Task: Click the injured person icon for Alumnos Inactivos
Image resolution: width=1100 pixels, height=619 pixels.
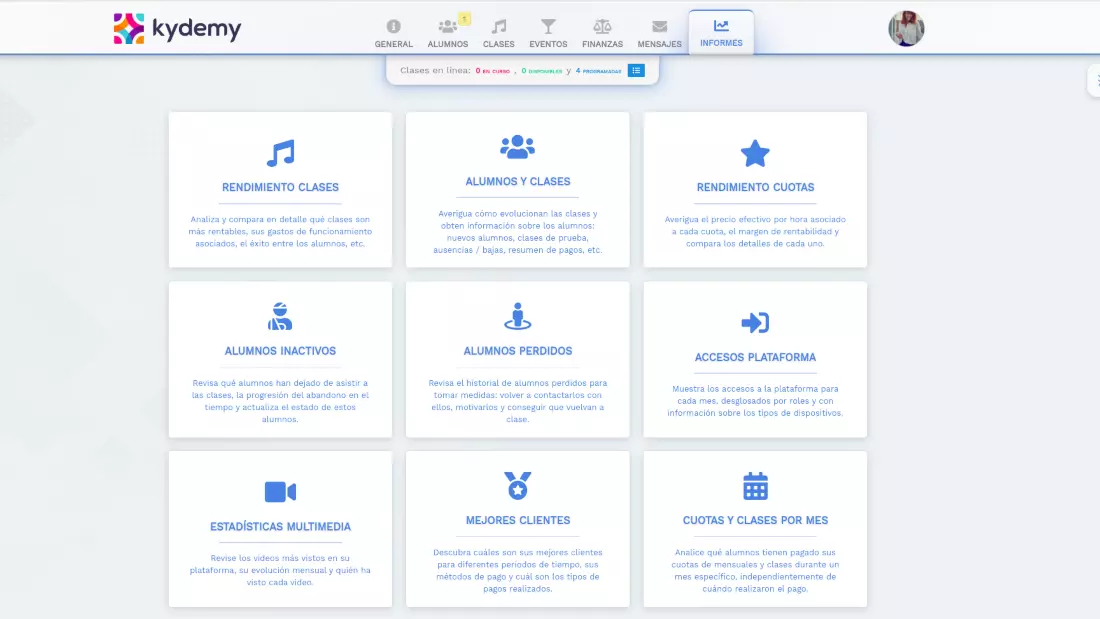Action: coord(280,317)
